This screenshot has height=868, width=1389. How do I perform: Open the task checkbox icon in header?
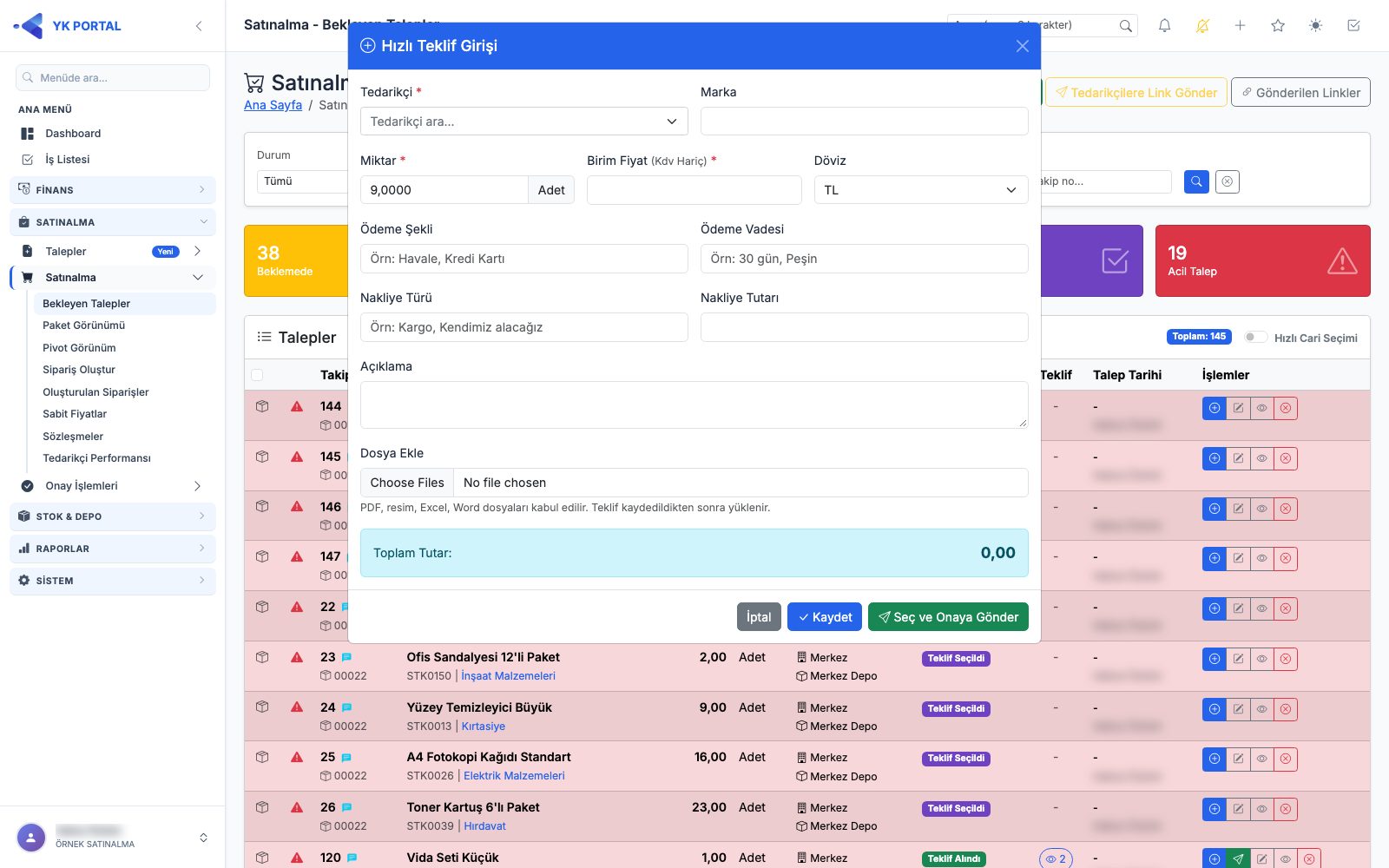point(1353,25)
